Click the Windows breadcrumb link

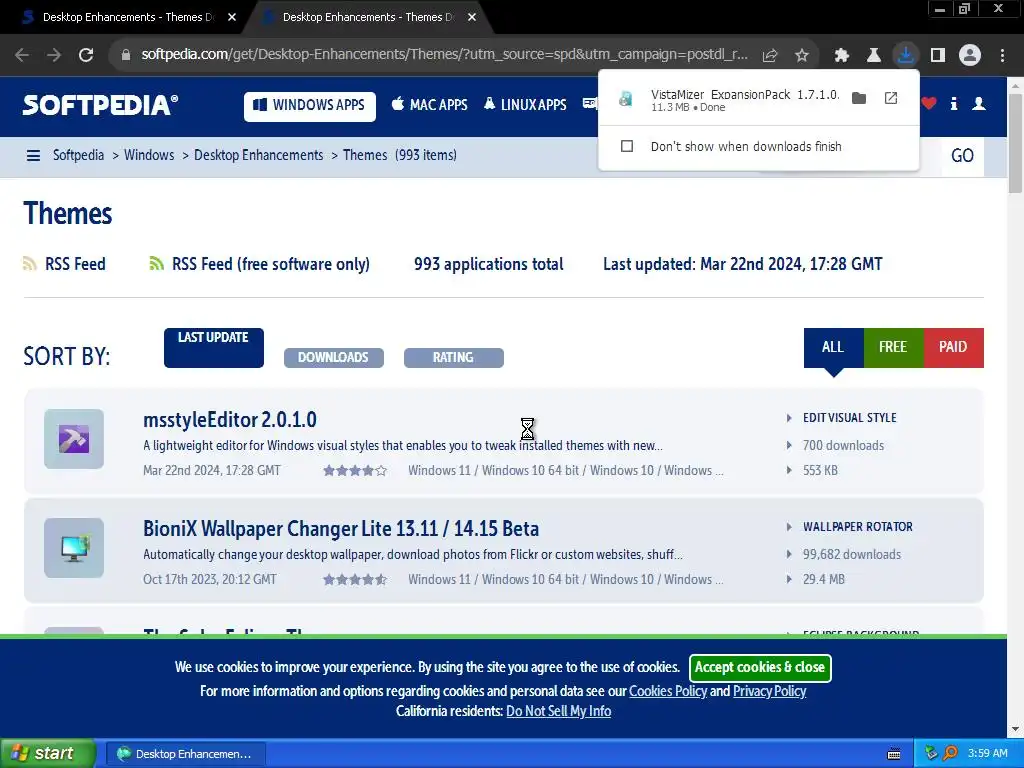tap(149, 155)
